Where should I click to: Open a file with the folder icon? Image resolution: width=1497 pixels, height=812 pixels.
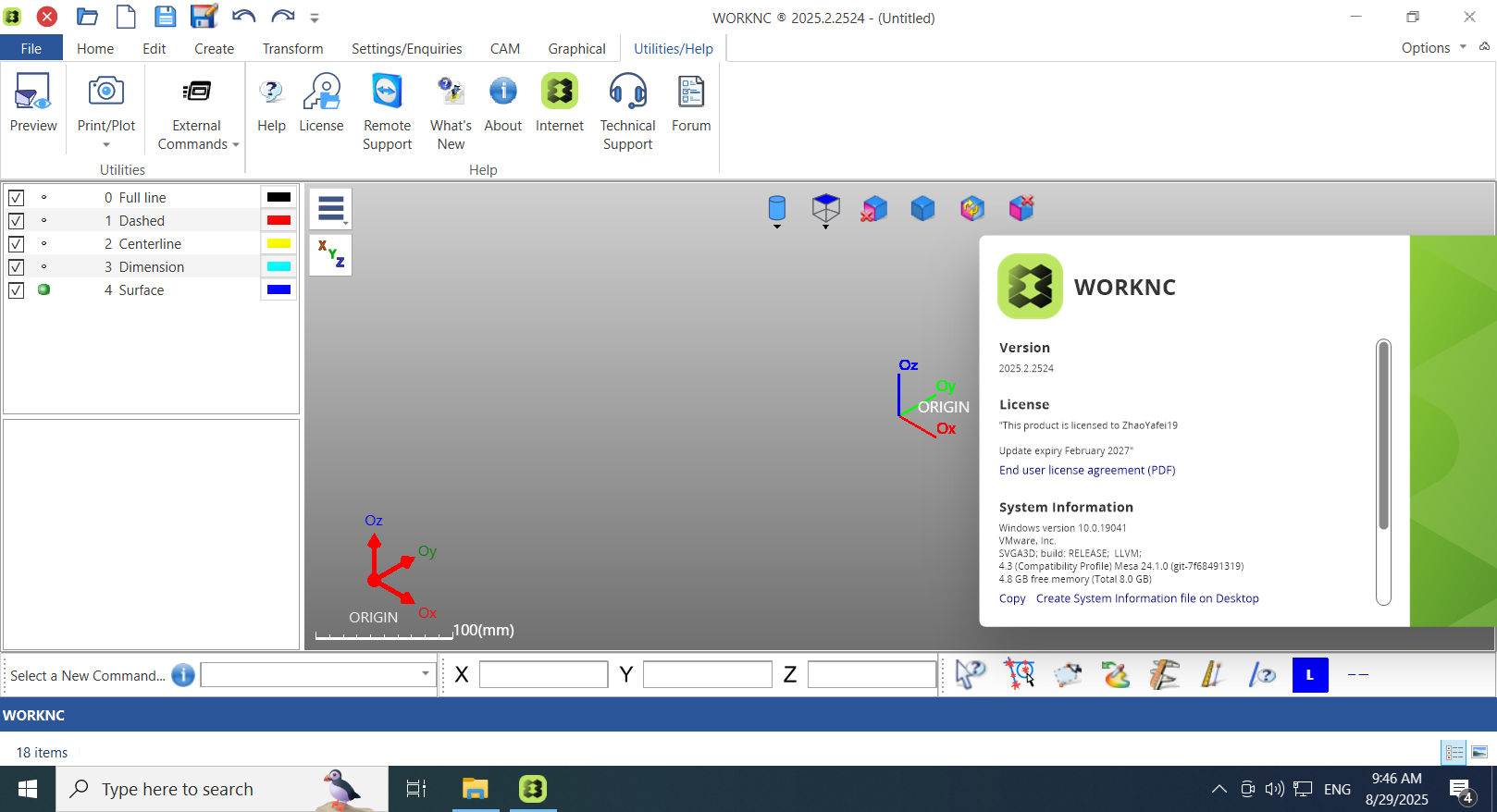pos(87,17)
